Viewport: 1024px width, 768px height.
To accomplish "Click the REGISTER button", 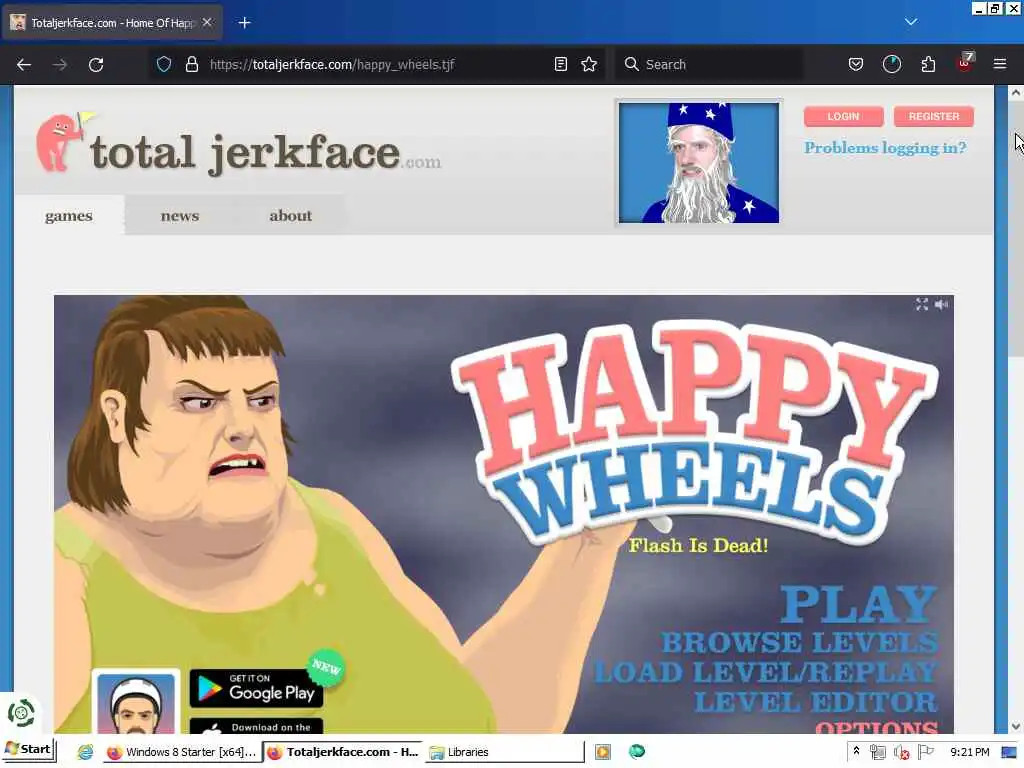I will point(934,116).
